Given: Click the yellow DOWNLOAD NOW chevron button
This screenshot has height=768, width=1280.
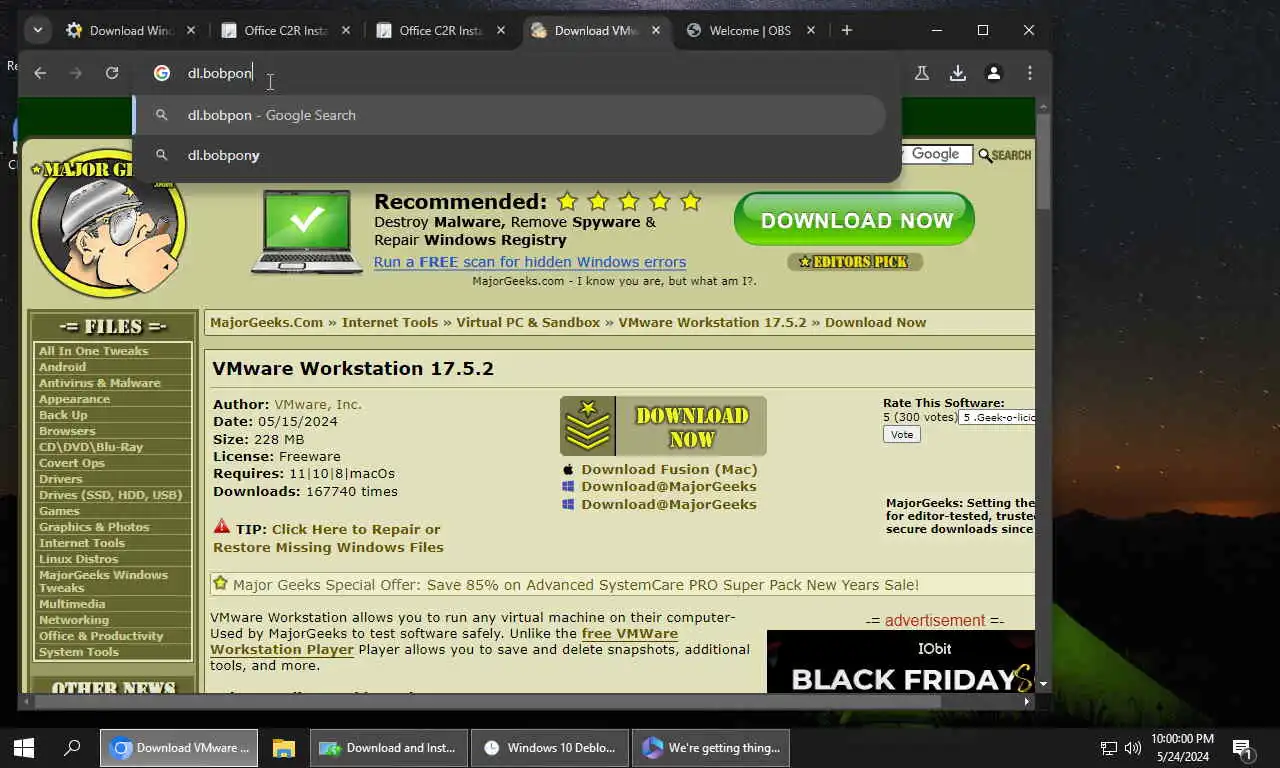Looking at the screenshot, I should (663, 426).
